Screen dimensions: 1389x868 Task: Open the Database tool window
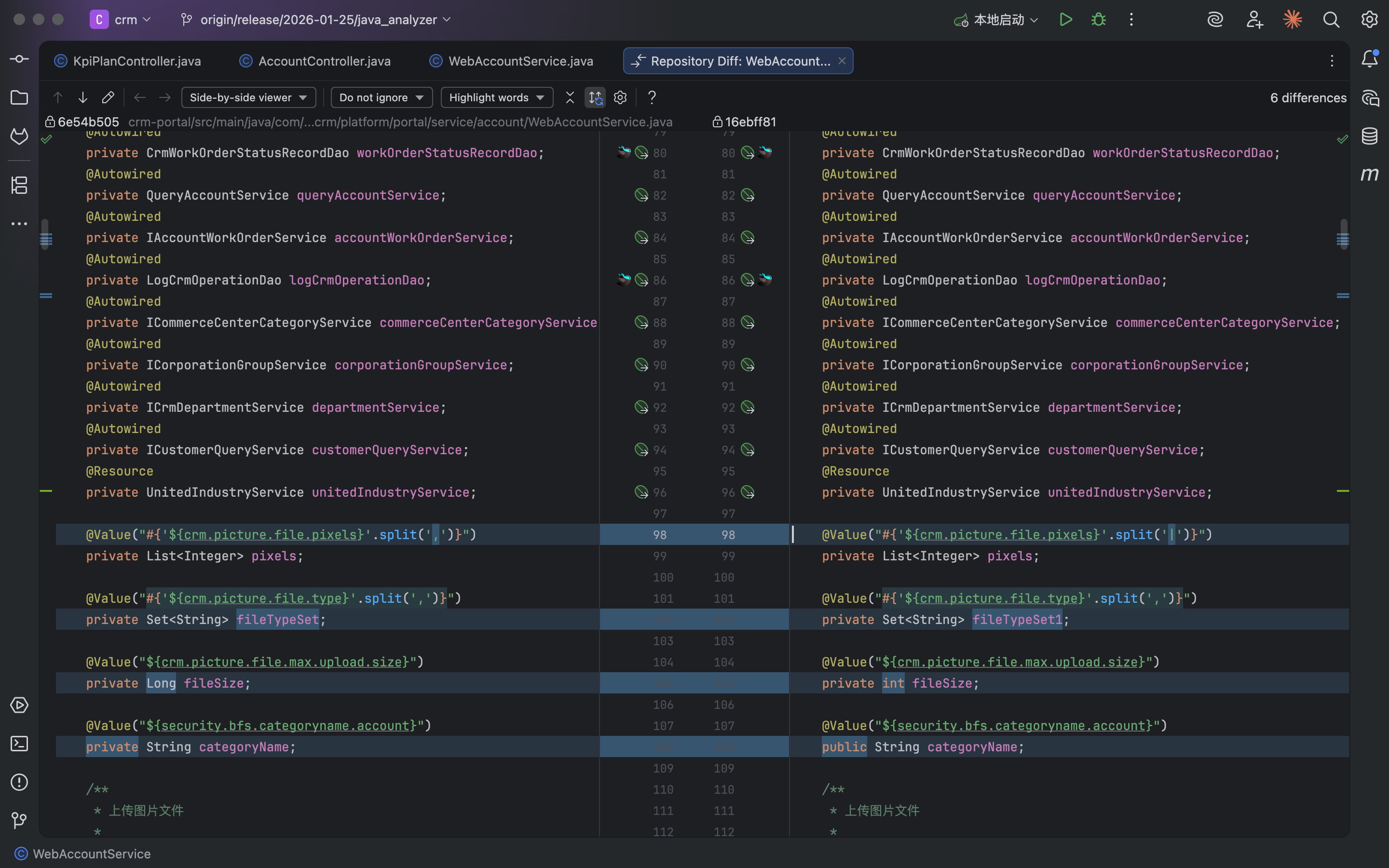1370,136
